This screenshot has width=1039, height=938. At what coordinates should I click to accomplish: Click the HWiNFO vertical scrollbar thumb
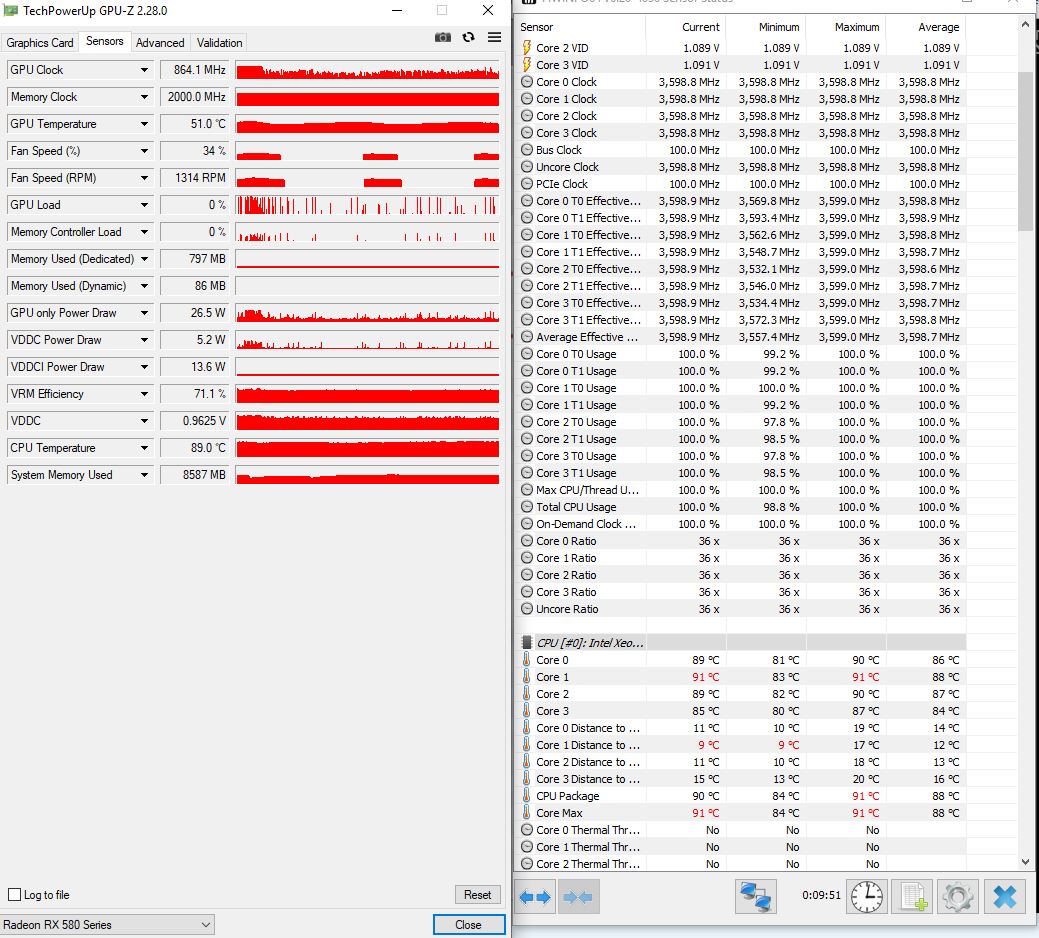click(1025, 150)
